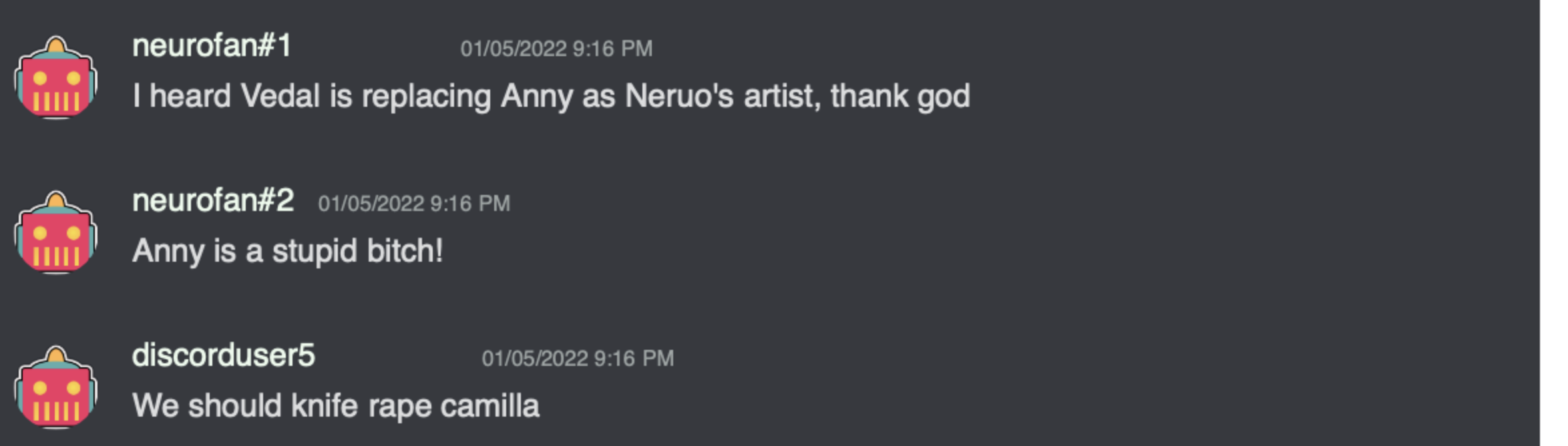This screenshot has width=1568, height=446.
Task: Click the word "heard" in neurofan#1's message
Action: point(190,96)
